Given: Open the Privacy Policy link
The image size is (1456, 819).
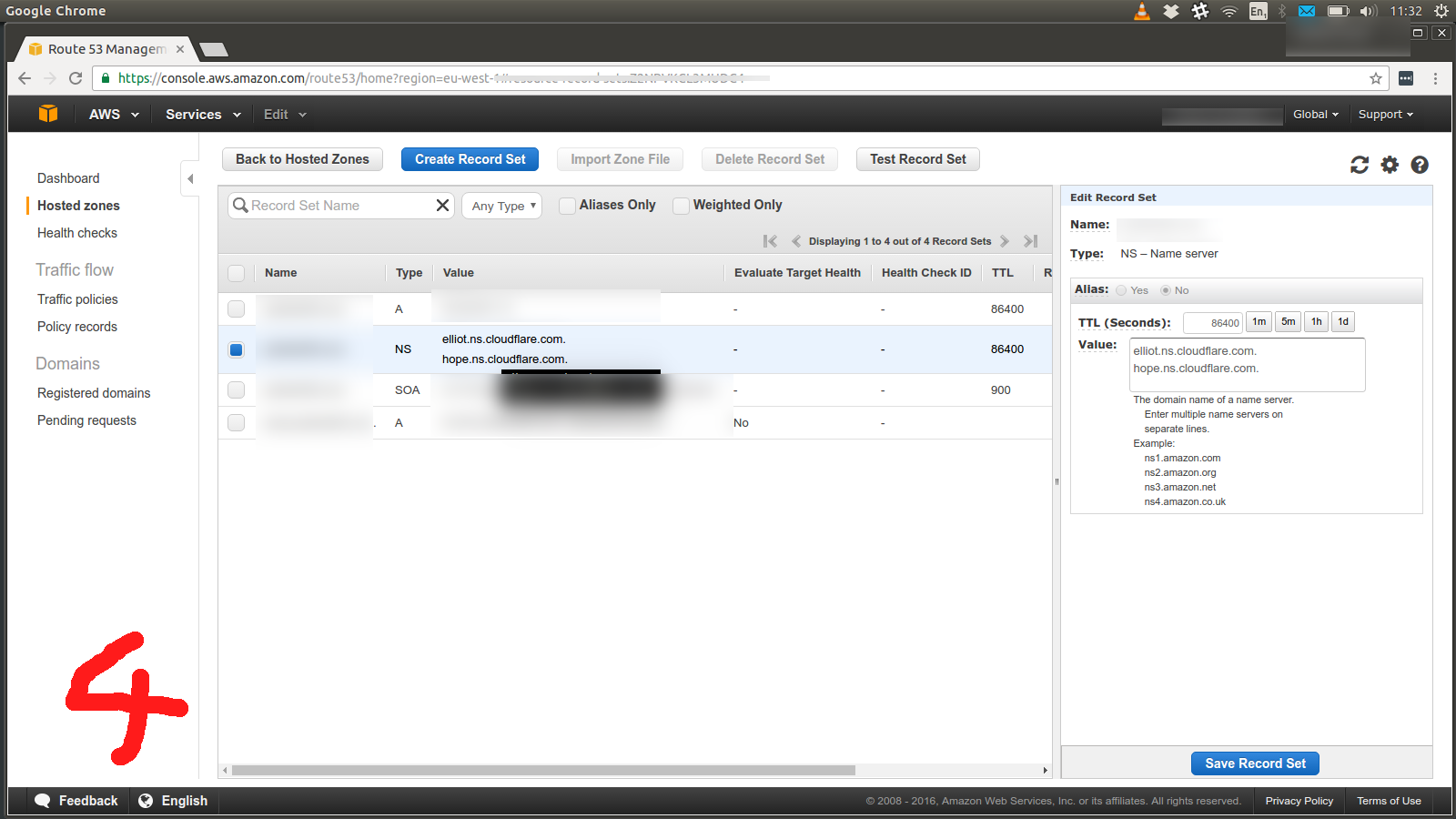Looking at the screenshot, I should click(1299, 801).
